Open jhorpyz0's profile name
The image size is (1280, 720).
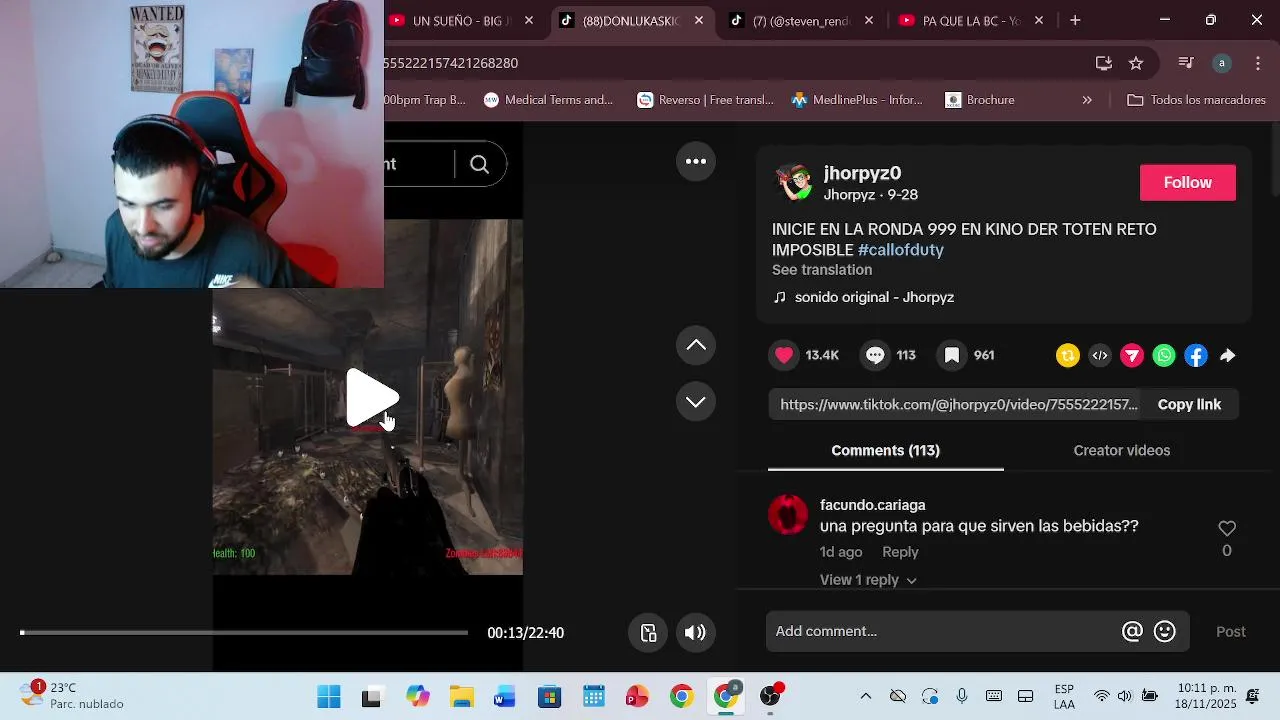862,173
